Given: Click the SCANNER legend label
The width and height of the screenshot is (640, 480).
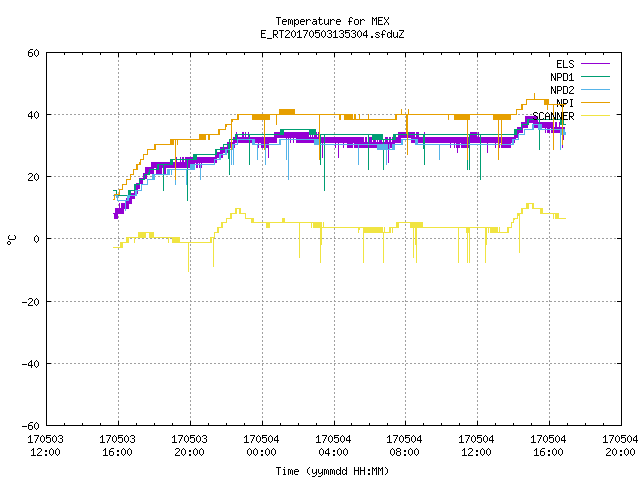Looking at the screenshot, I should (x=553, y=116).
